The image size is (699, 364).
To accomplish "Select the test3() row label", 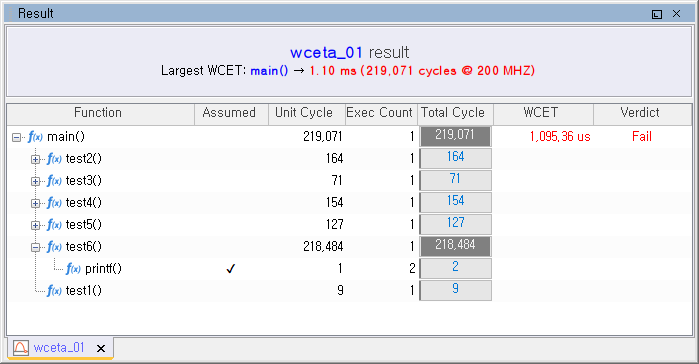I will tap(84, 180).
